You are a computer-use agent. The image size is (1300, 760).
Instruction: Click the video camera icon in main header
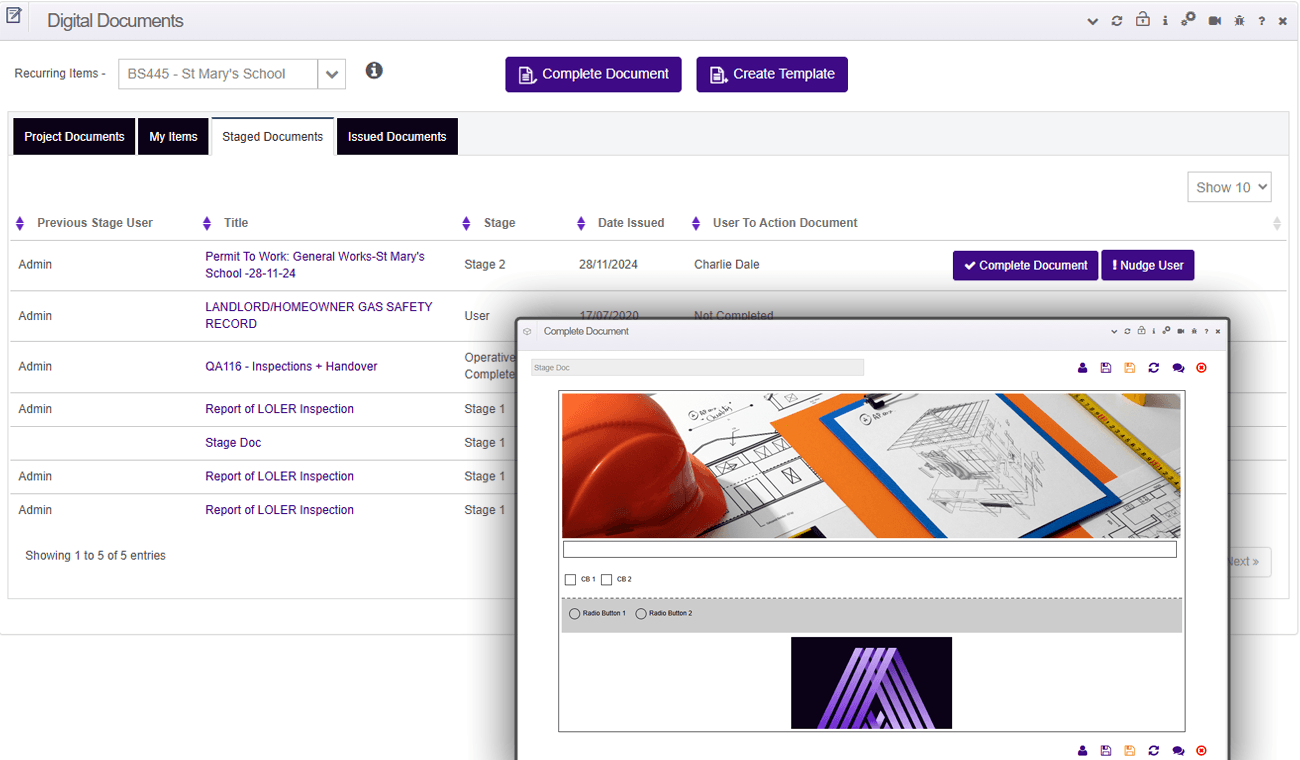[x=1214, y=21]
